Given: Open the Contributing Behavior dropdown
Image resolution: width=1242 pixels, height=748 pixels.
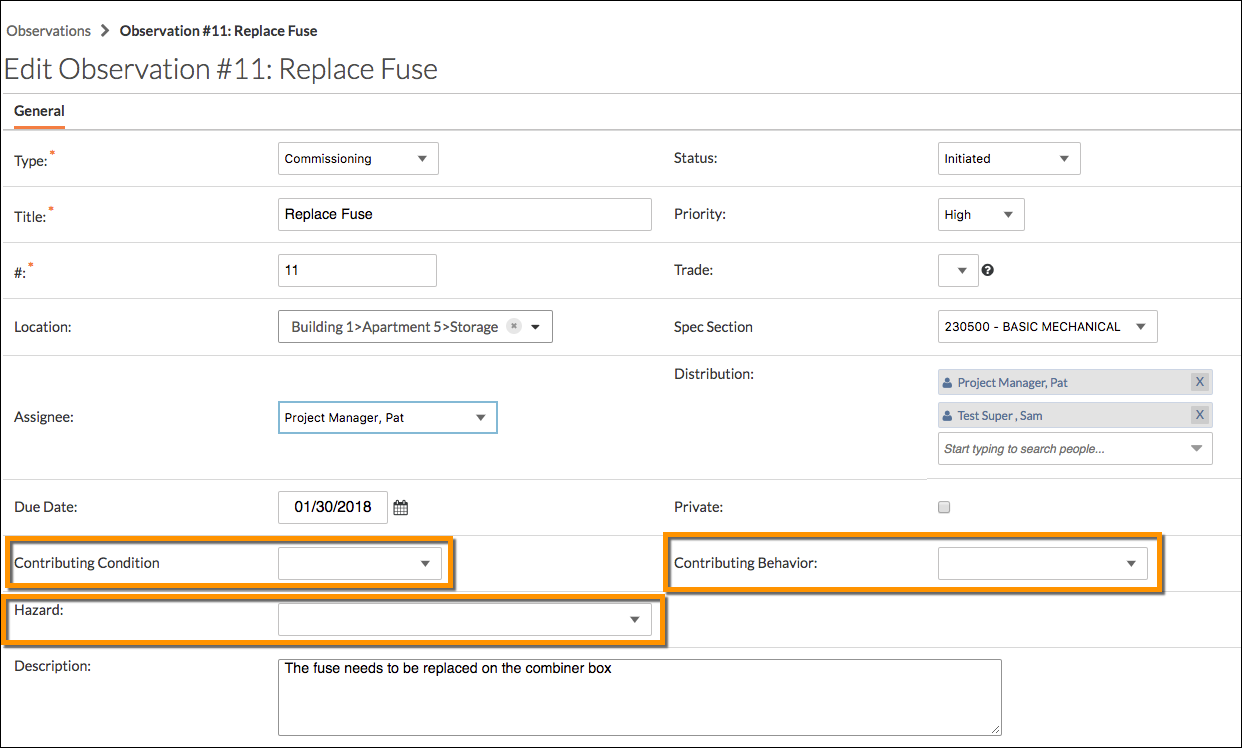Looking at the screenshot, I should 1041,564.
